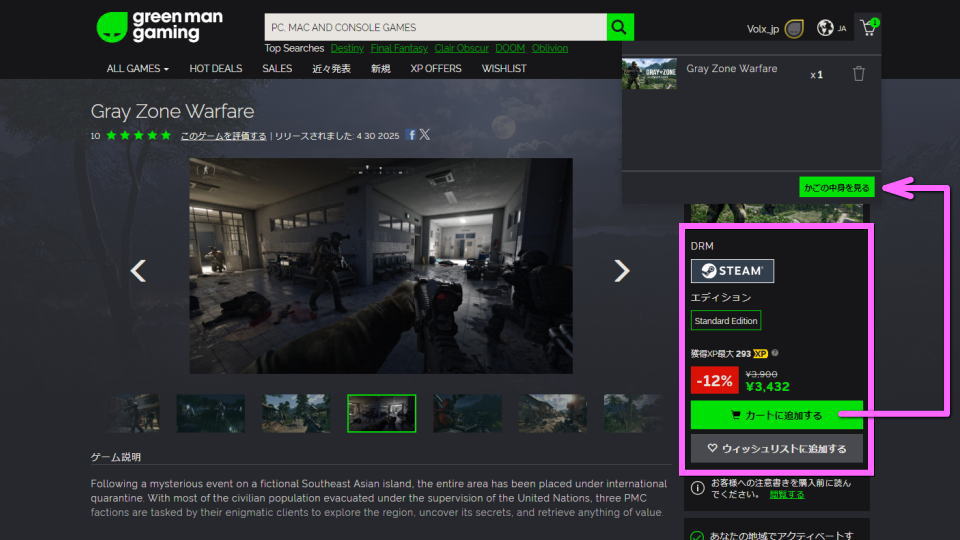Open Final Fantasy top search link
This screenshot has height=540, width=960.
pyautogui.click(x=399, y=48)
